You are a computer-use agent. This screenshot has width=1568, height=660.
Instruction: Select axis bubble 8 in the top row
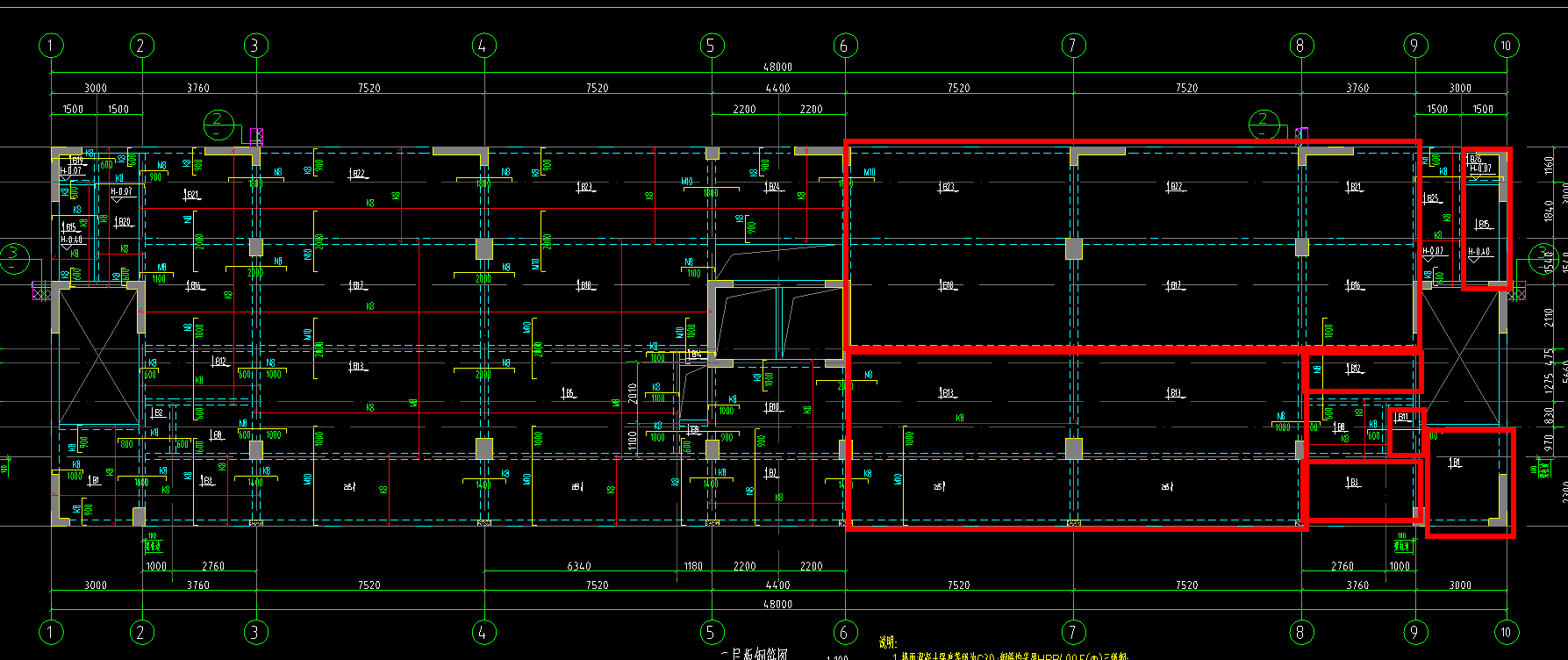click(1301, 46)
